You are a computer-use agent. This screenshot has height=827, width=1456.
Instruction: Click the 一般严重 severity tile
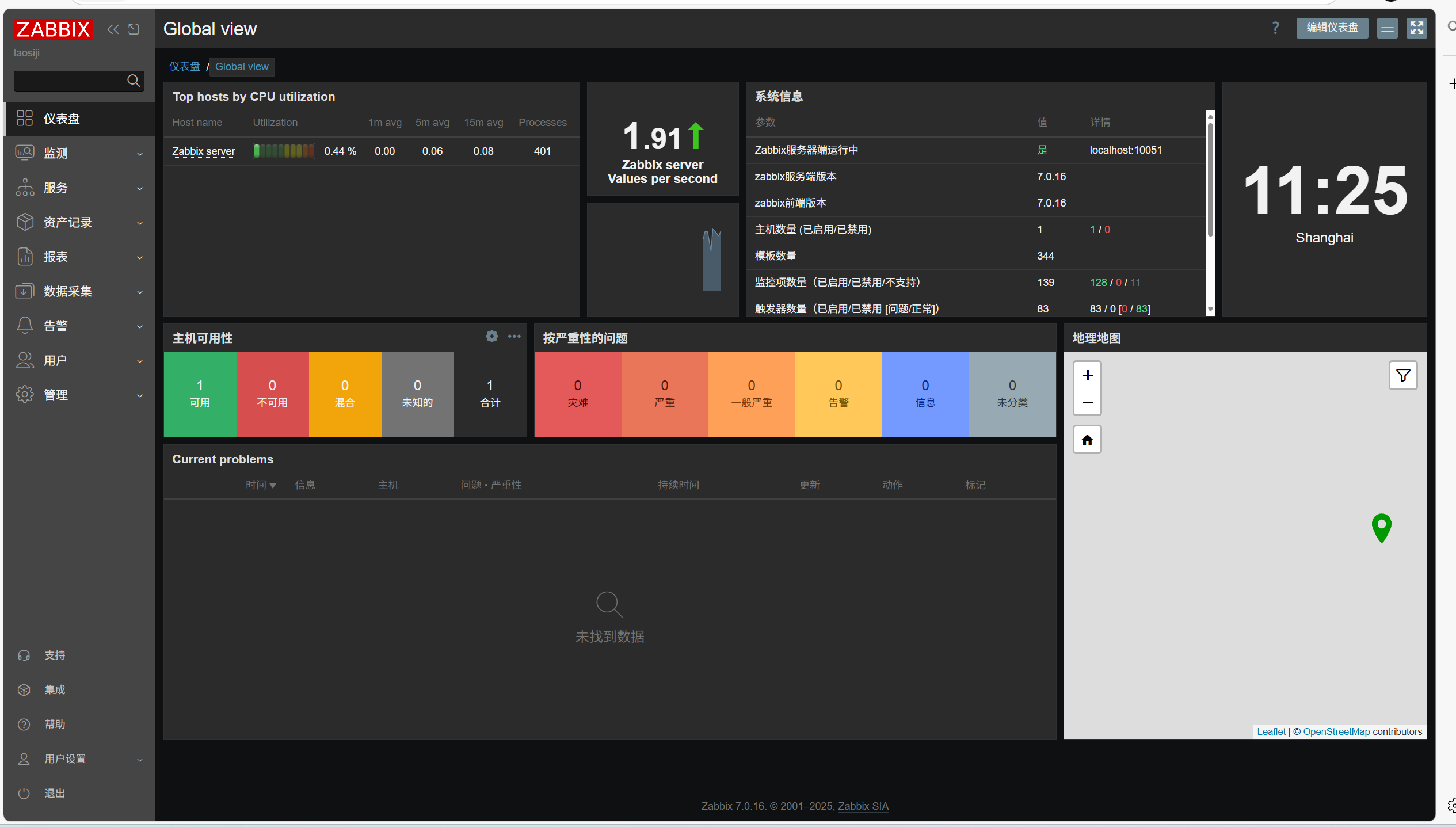752,394
